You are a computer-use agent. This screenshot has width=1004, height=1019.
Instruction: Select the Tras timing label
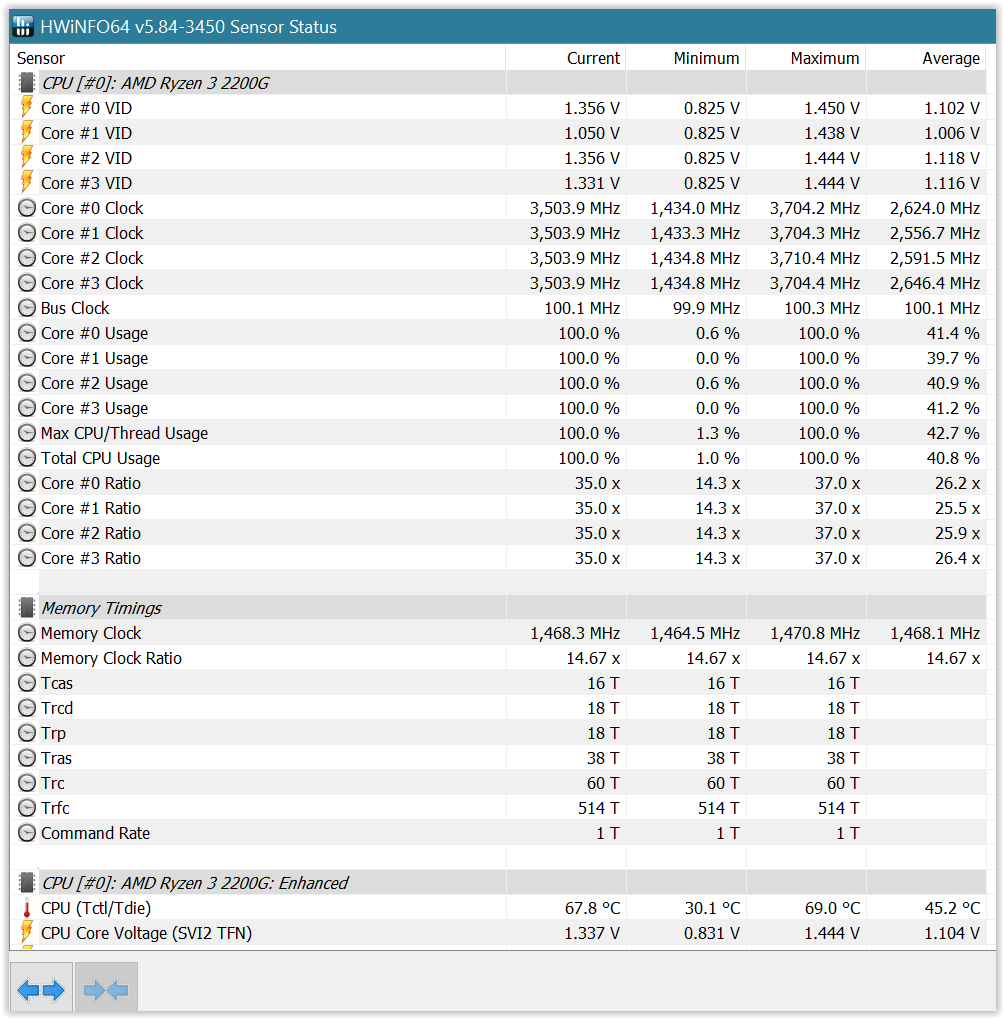click(x=57, y=758)
